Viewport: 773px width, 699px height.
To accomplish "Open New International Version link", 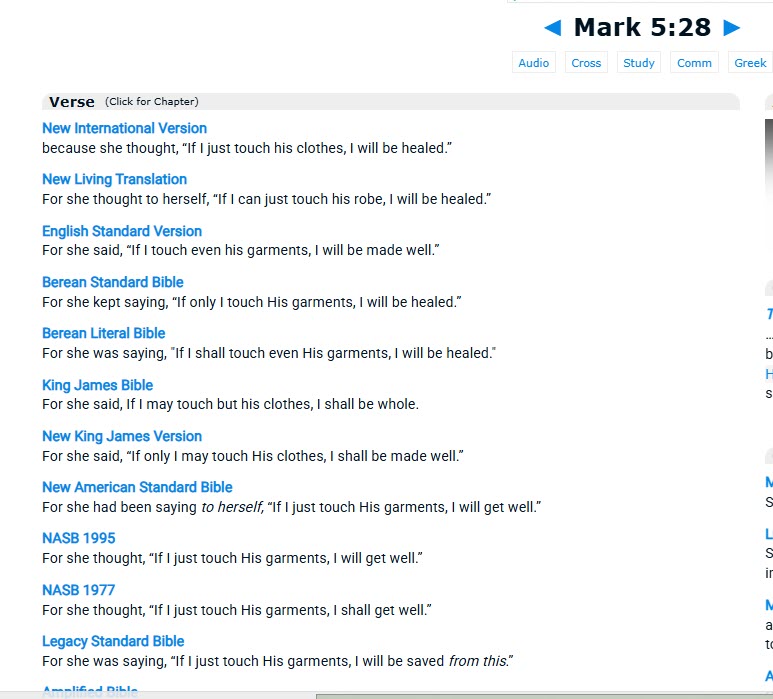I will 124,128.
